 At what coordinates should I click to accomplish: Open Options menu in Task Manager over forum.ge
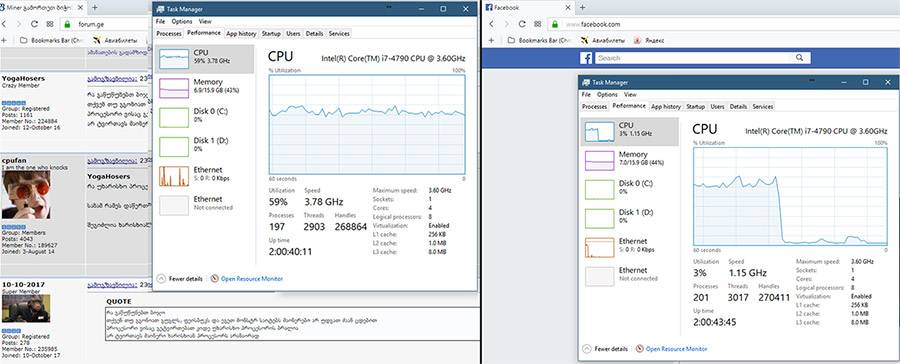point(181,21)
